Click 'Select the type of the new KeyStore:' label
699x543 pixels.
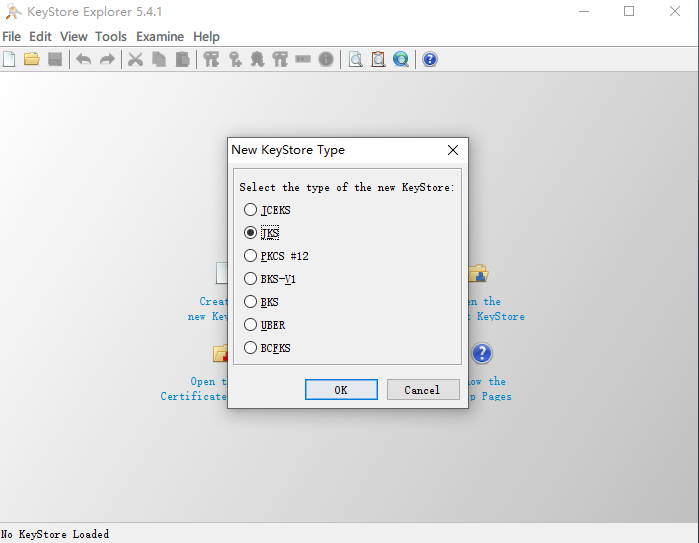(346, 187)
